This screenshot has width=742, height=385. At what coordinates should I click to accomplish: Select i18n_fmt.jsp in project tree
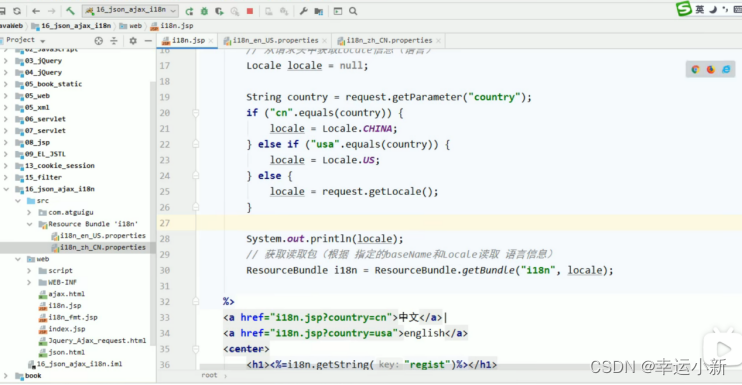(x=68, y=317)
